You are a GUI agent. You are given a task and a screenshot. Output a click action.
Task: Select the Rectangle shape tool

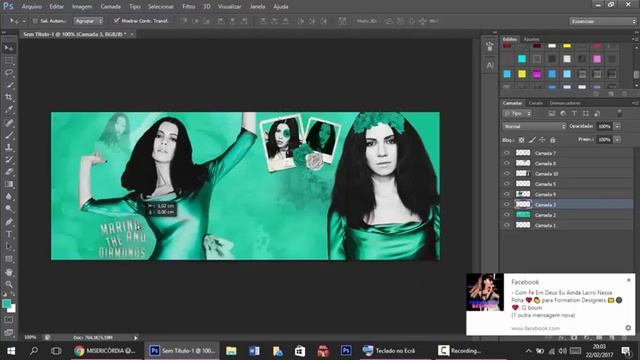(9, 260)
